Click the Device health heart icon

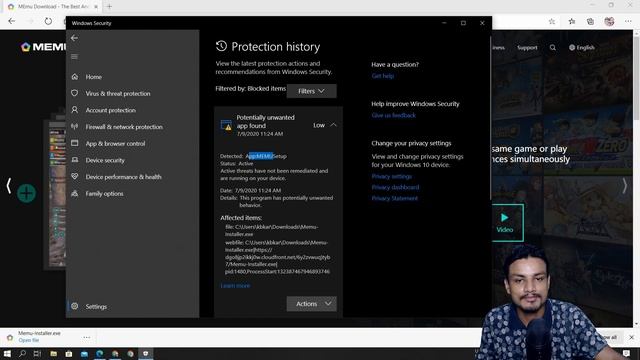pos(75,176)
